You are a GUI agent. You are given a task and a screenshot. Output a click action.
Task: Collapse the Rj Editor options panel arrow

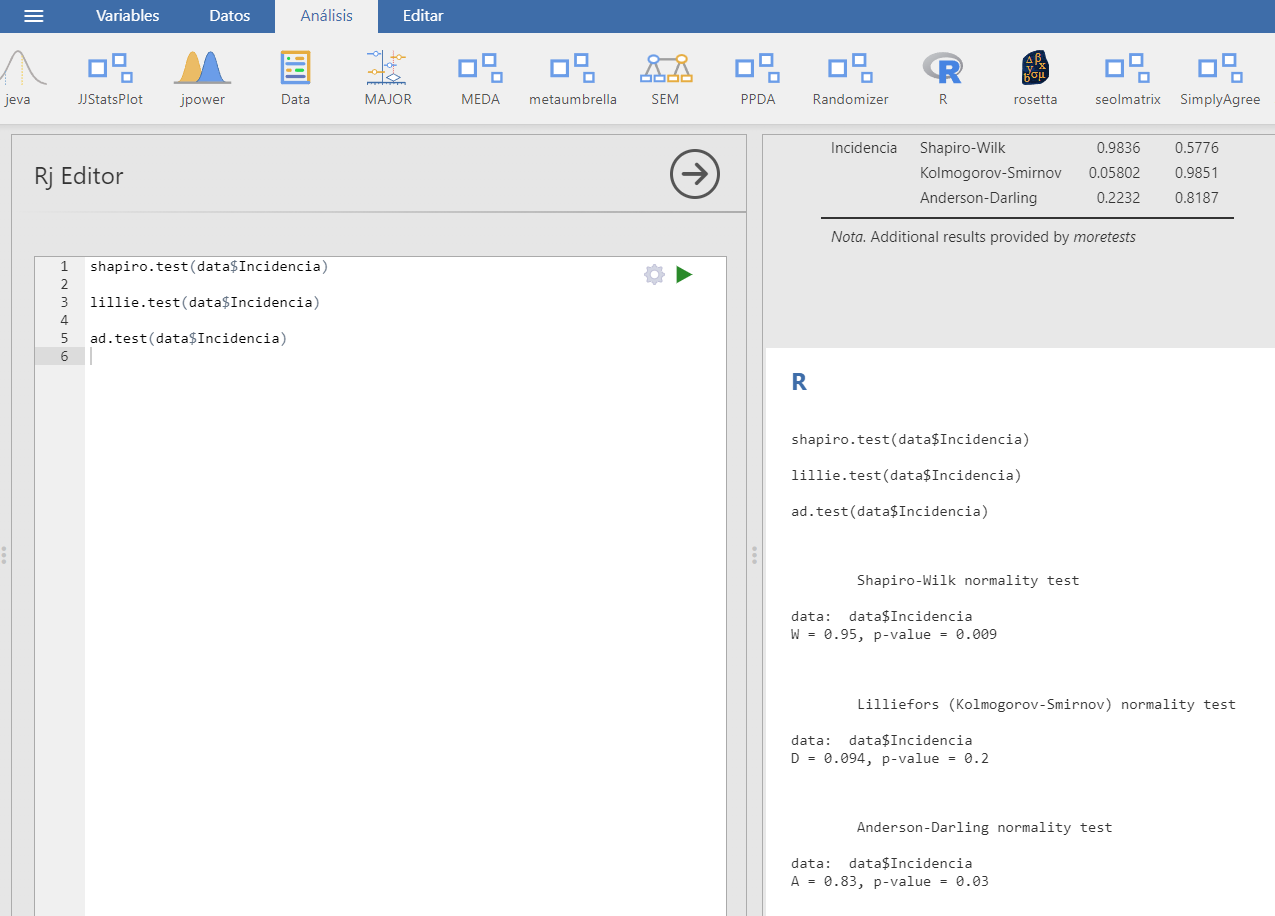(695, 175)
